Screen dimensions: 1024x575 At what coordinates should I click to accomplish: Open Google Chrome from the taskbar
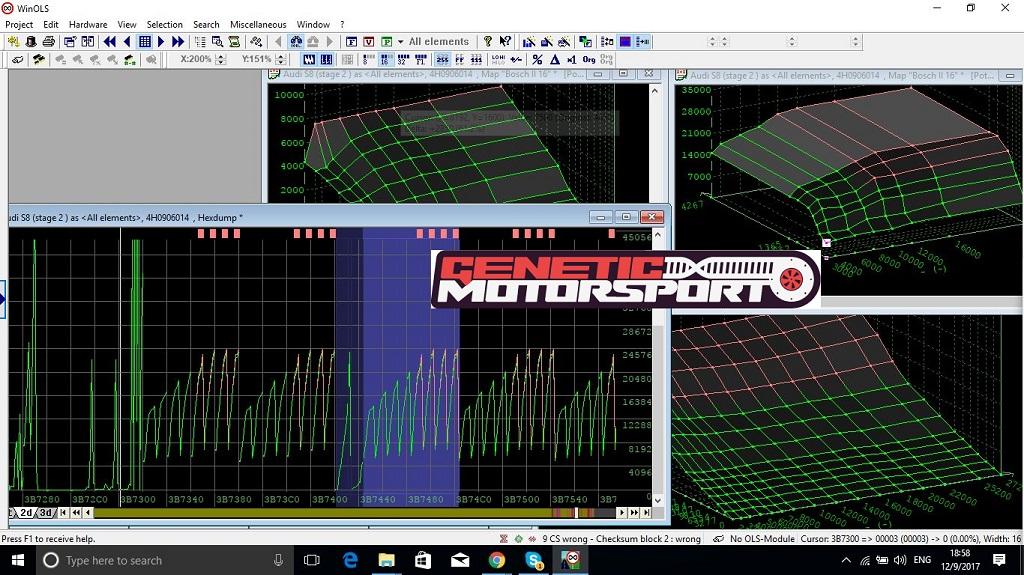pyautogui.click(x=497, y=561)
